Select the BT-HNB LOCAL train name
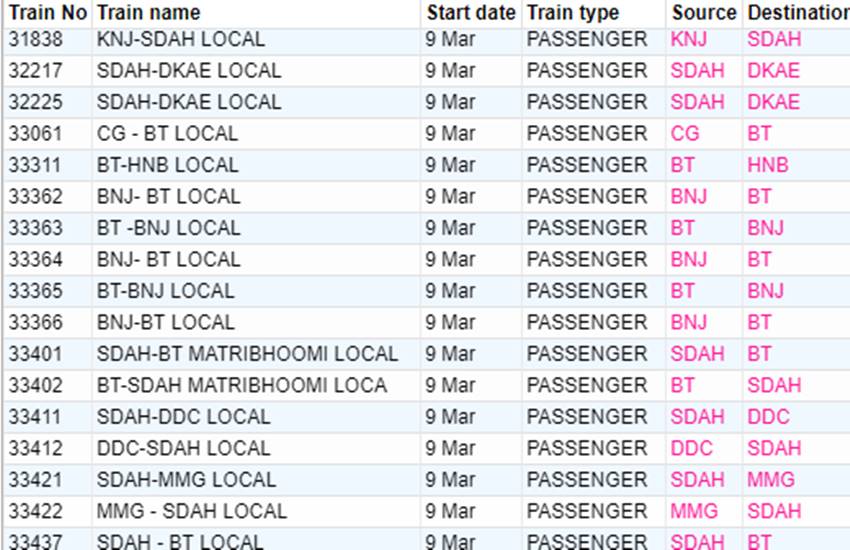Viewport: 850px width, 550px height. (167, 165)
